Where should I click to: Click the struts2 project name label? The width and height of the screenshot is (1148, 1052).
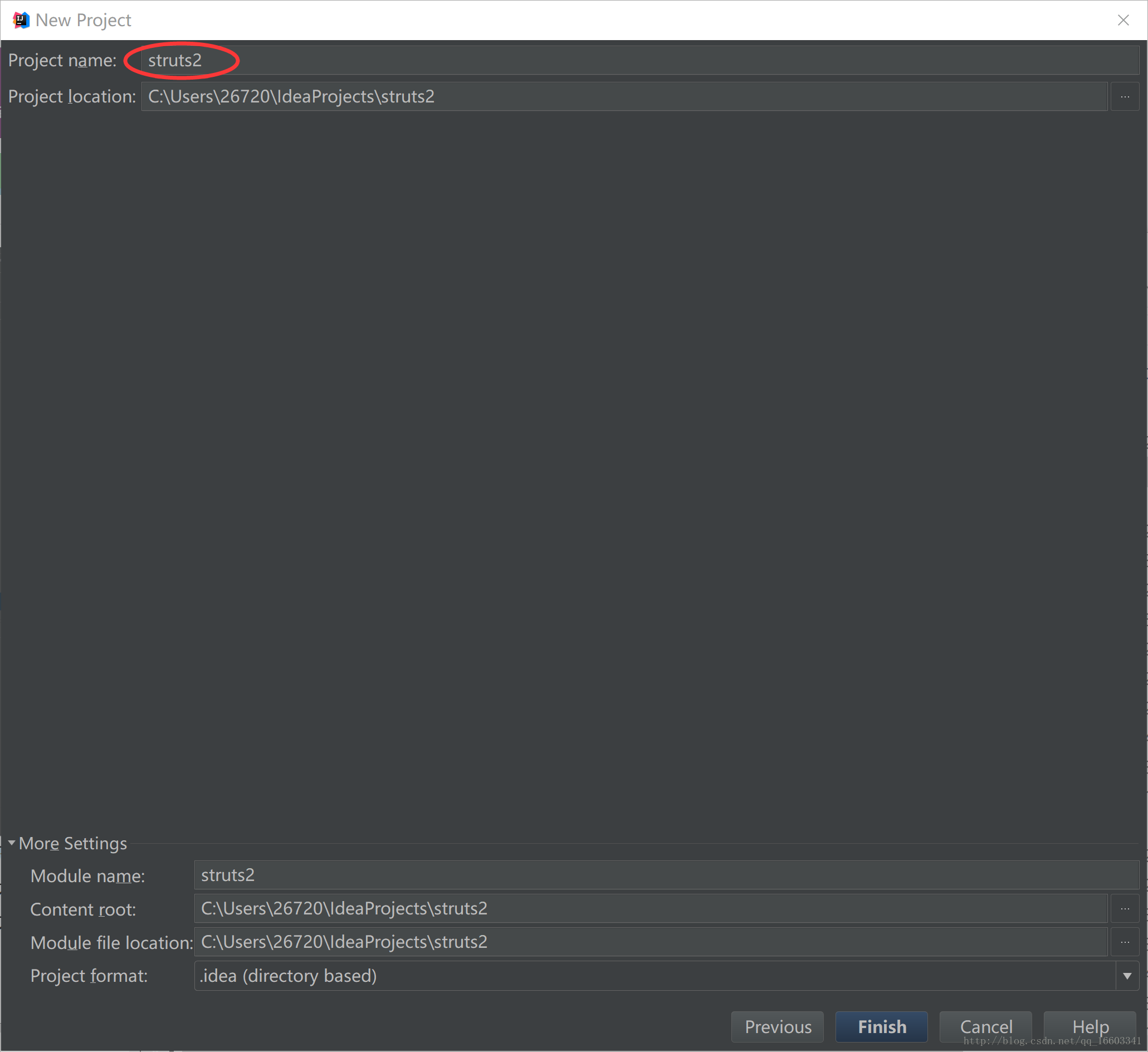175,60
